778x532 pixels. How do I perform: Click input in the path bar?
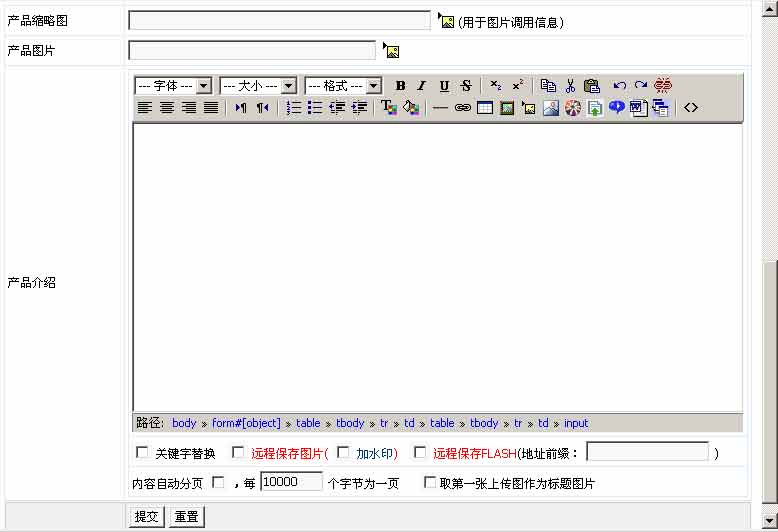[x=576, y=423]
